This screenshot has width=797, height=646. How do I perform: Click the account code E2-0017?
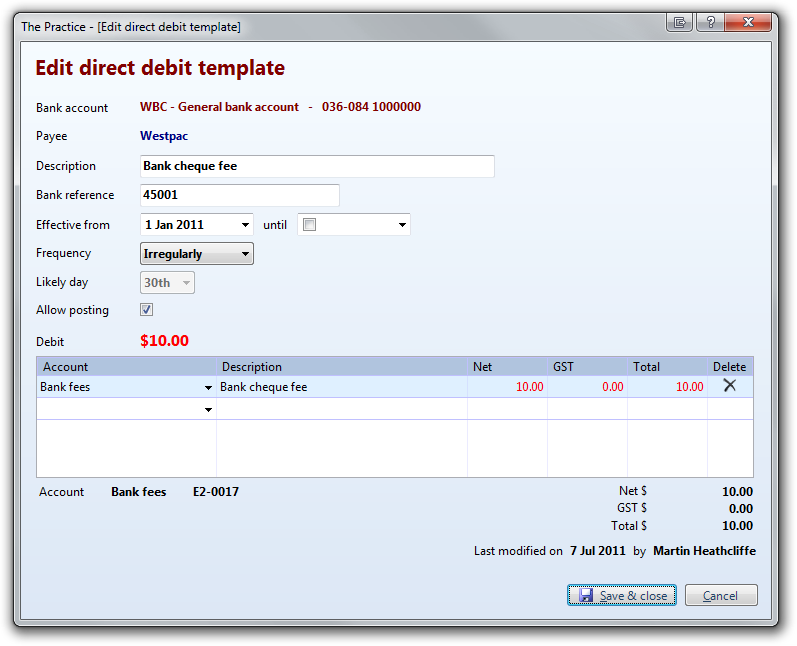click(216, 491)
